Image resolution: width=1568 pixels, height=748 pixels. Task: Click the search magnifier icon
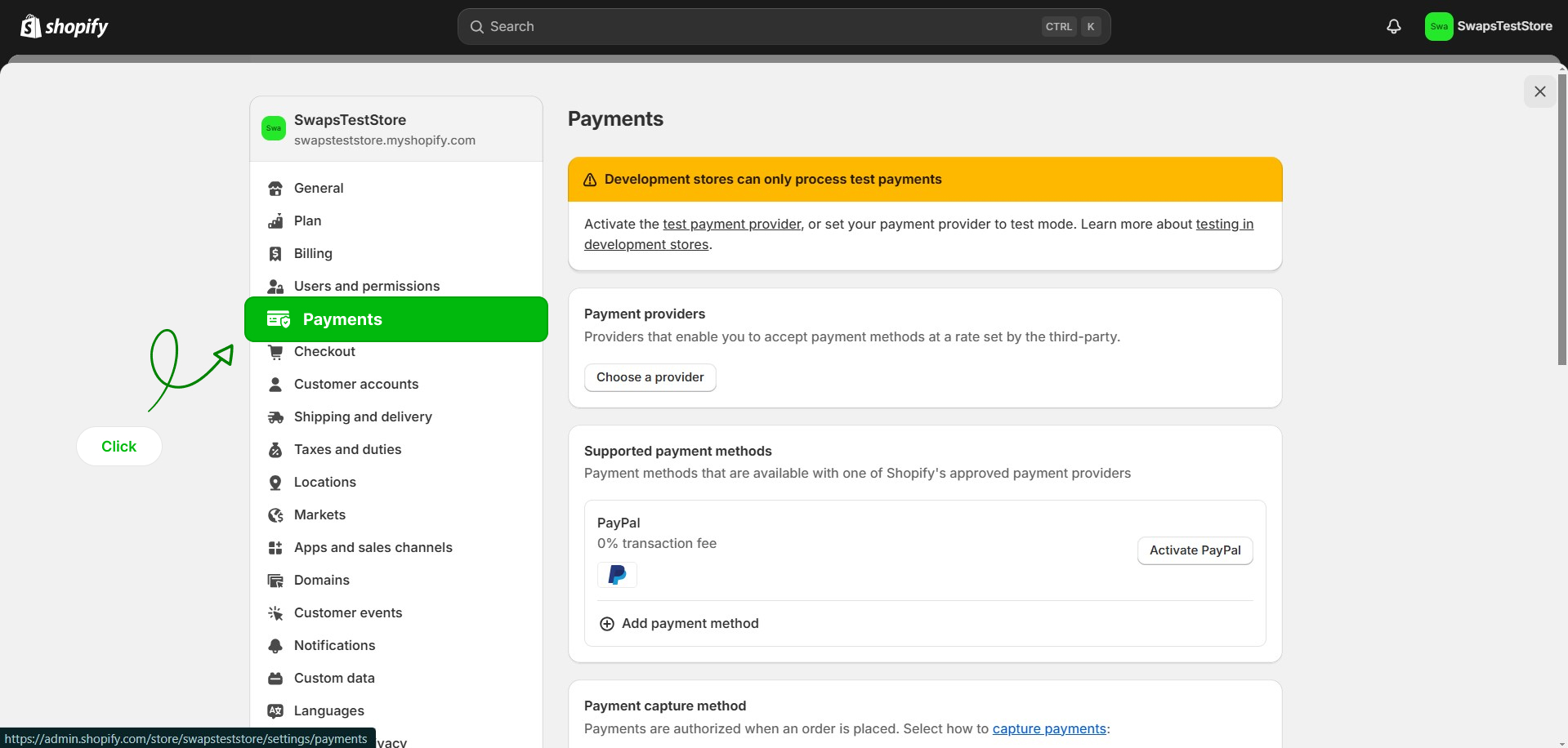click(477, 27)
